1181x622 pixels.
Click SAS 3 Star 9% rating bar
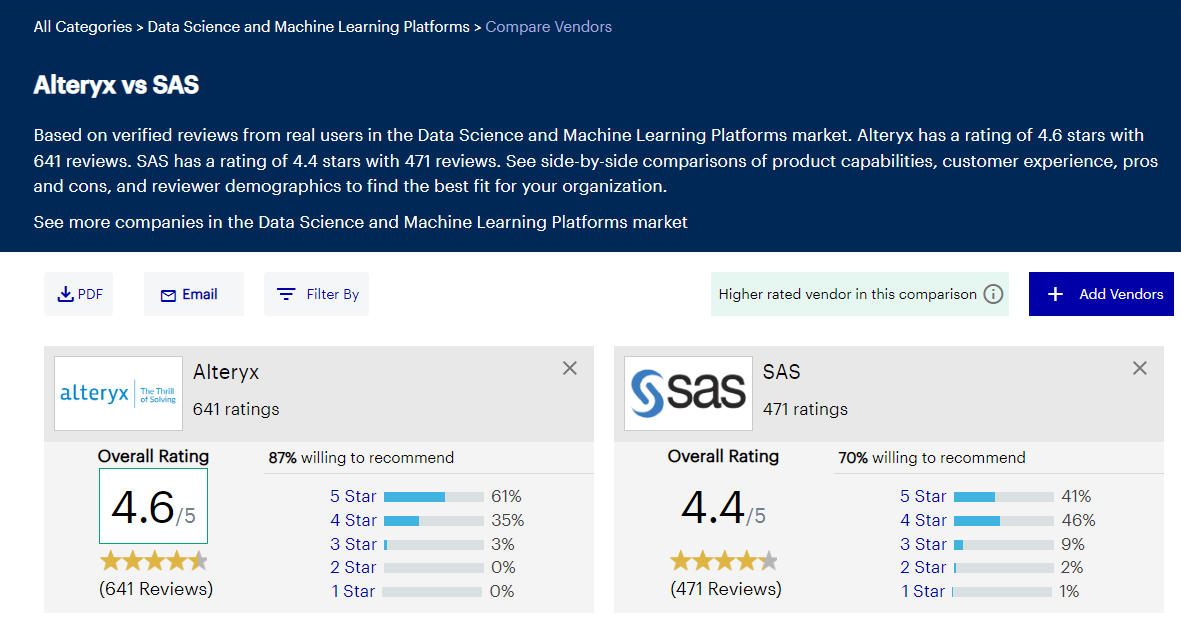tap(1004, 545)
